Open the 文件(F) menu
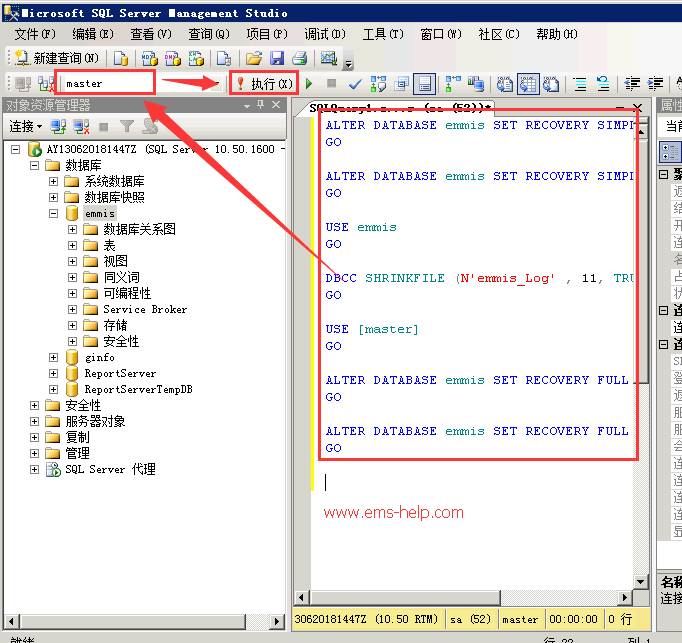 pyautogui.click(x=35, y=34)
